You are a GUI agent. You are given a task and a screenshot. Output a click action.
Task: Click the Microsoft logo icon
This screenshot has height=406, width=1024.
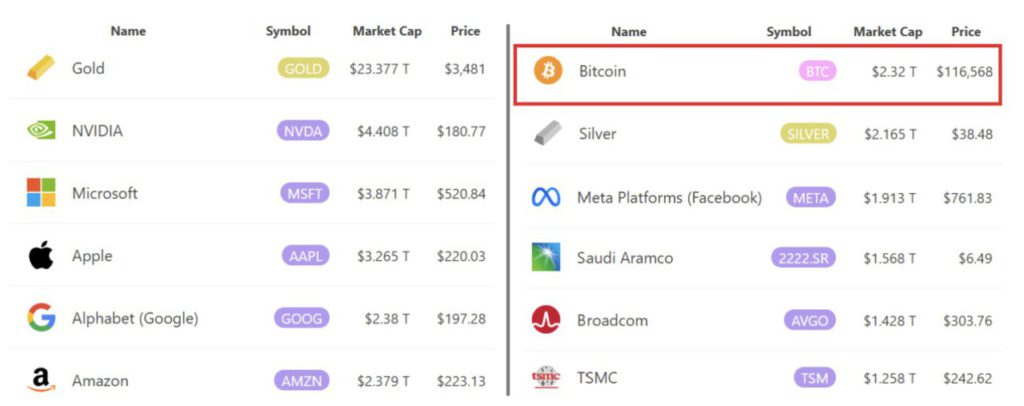tap(41, 192)
